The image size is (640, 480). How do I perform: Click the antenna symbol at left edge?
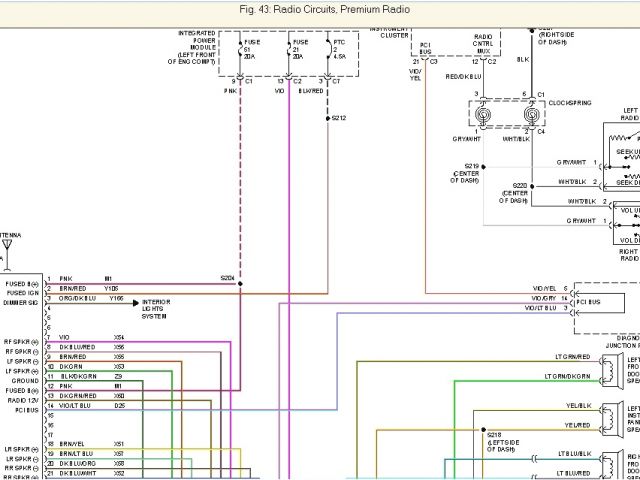click(7, 246)
